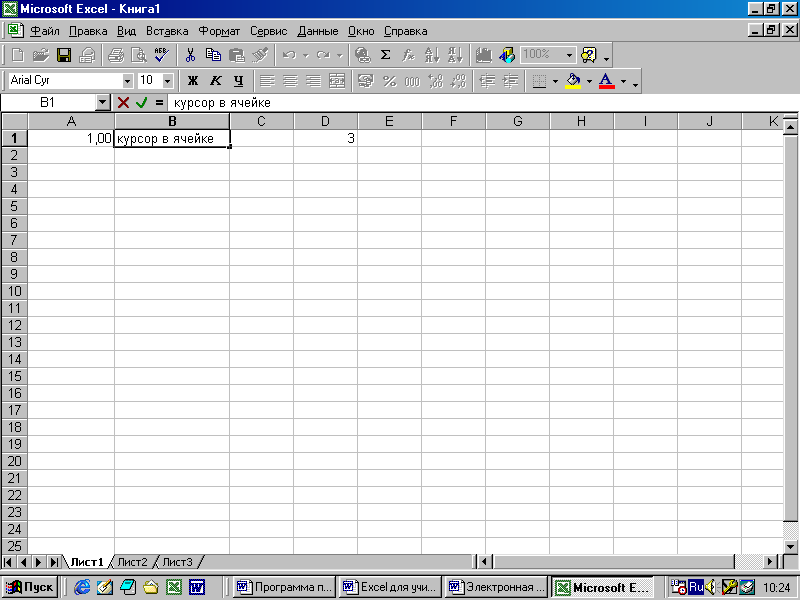Click the Increase Indent icon
Image resolution: width=800 pixels, height=600 pixels.
coord(511,81)
